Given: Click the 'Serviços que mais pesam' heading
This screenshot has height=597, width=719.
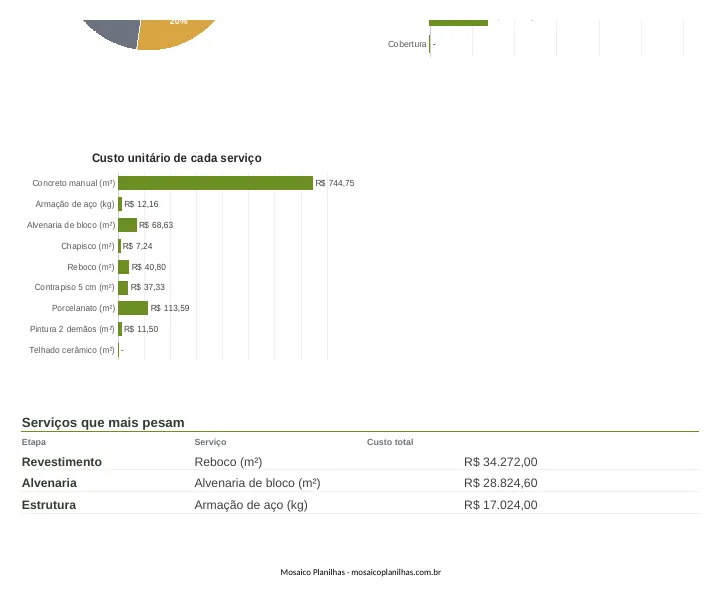Looking at the screenshot, I should coord(103,422).
